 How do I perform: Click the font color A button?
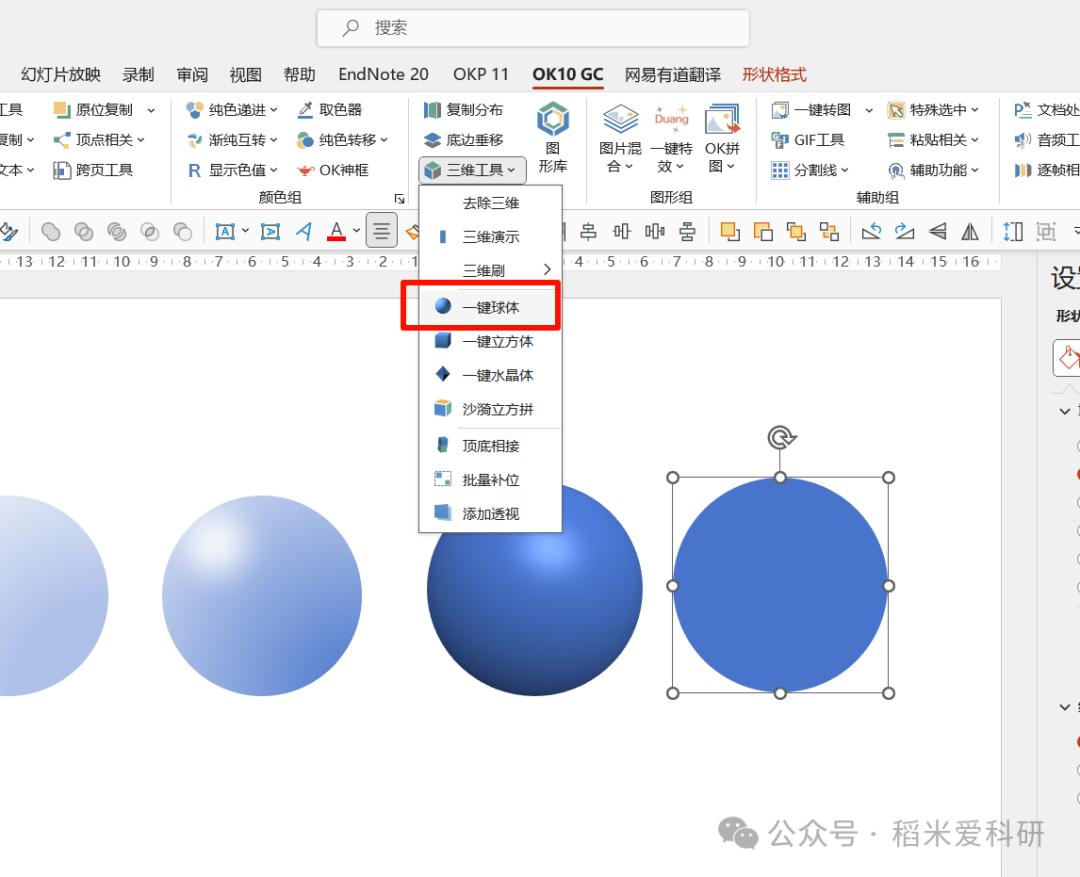(x=336, y=231)
